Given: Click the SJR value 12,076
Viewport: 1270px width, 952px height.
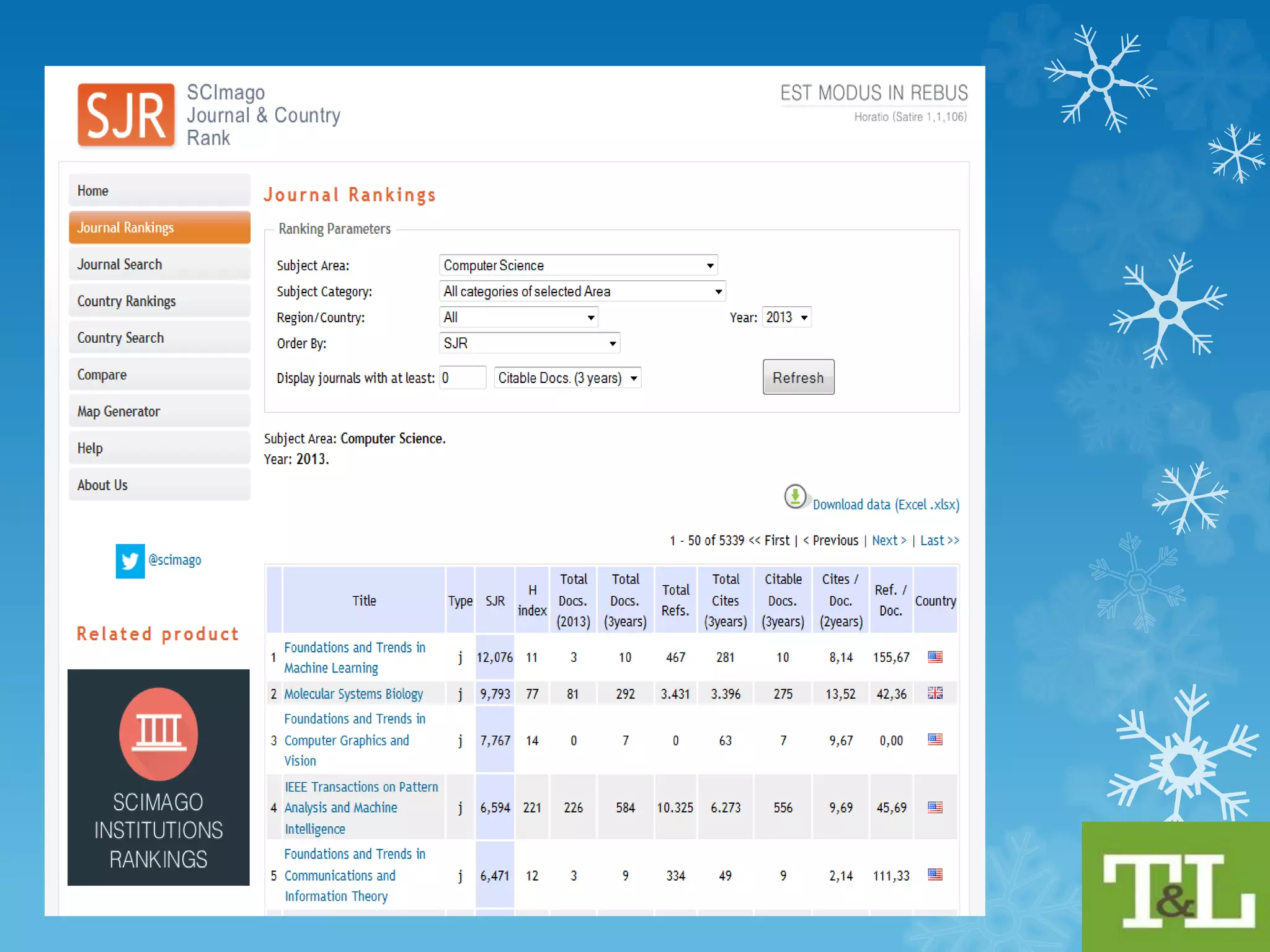Looking at the screenshot, I should point(495,657).
